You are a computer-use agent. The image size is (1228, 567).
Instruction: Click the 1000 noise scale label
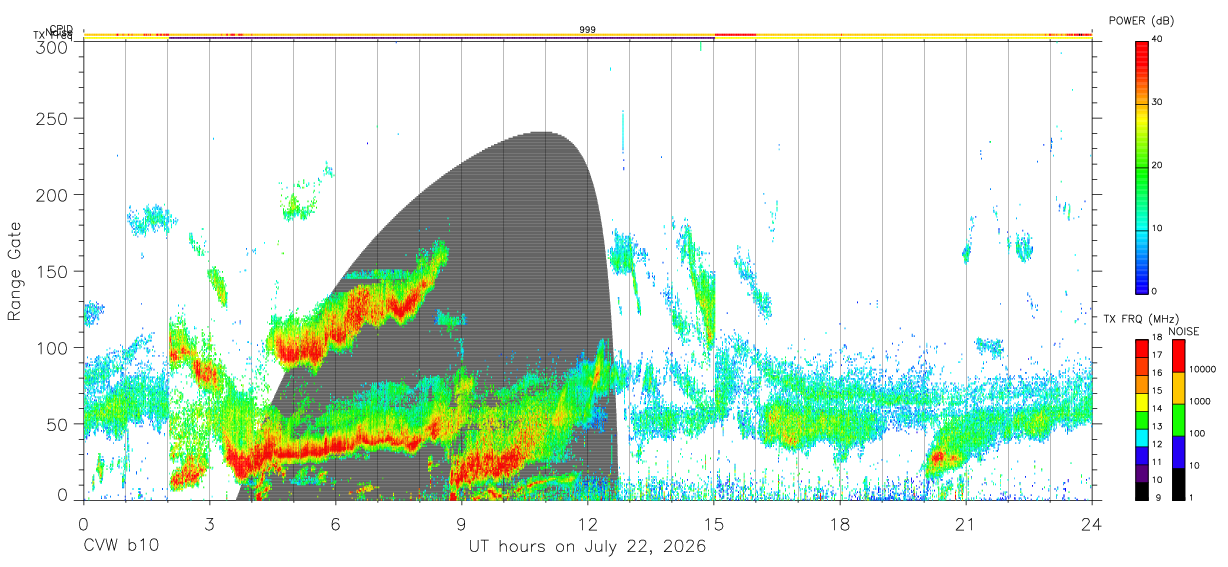pos(1200,401)
